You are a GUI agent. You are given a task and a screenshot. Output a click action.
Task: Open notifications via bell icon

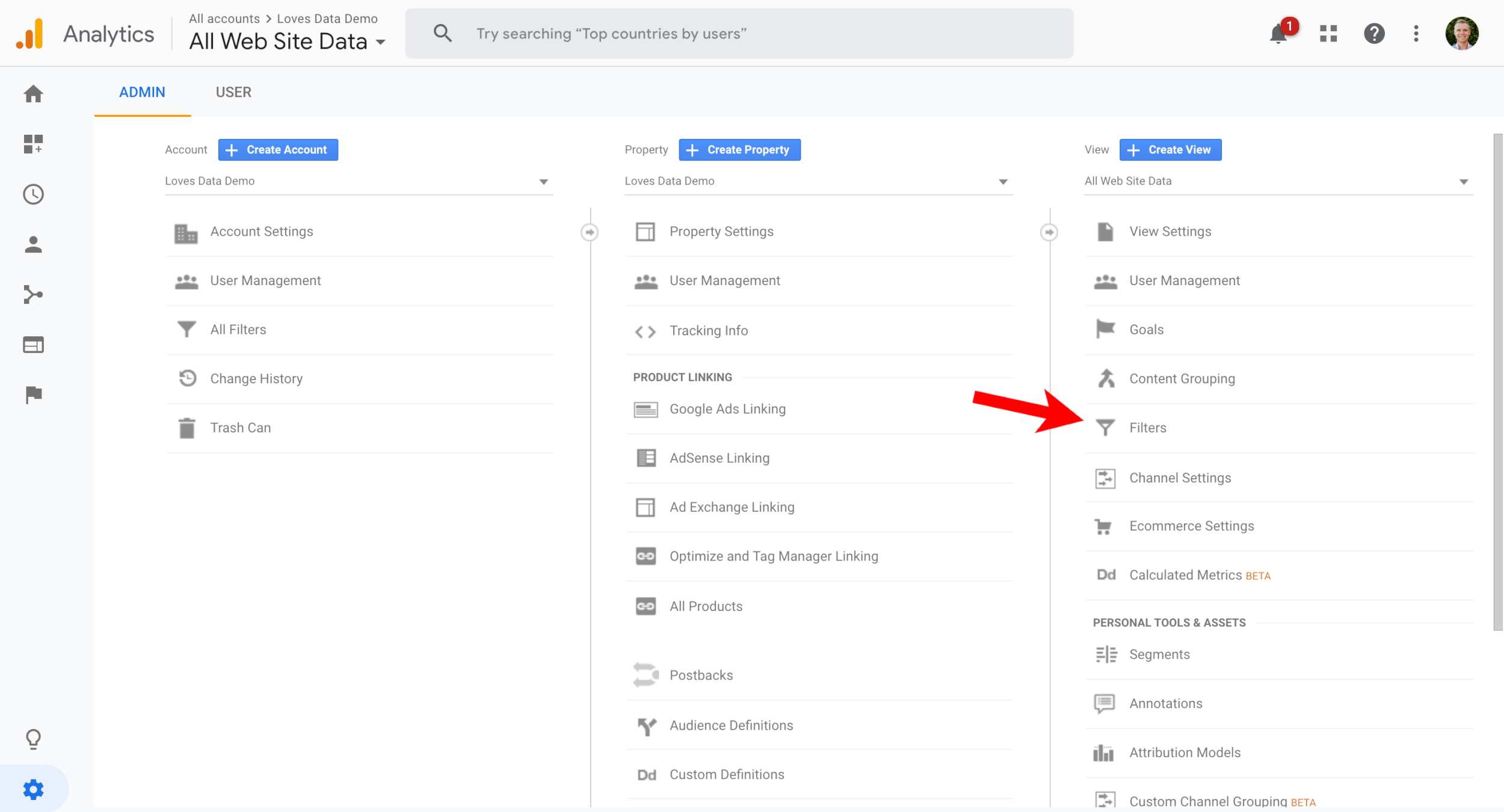point(1278,35)
